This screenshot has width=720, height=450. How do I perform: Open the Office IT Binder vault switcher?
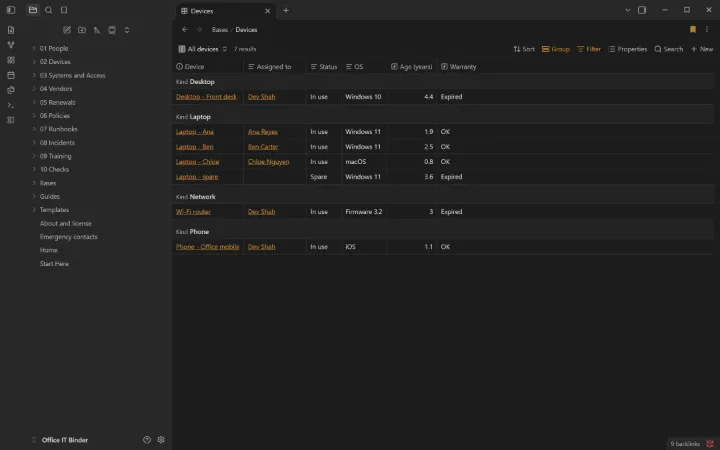pyautogui.click(x=60, y=440)
